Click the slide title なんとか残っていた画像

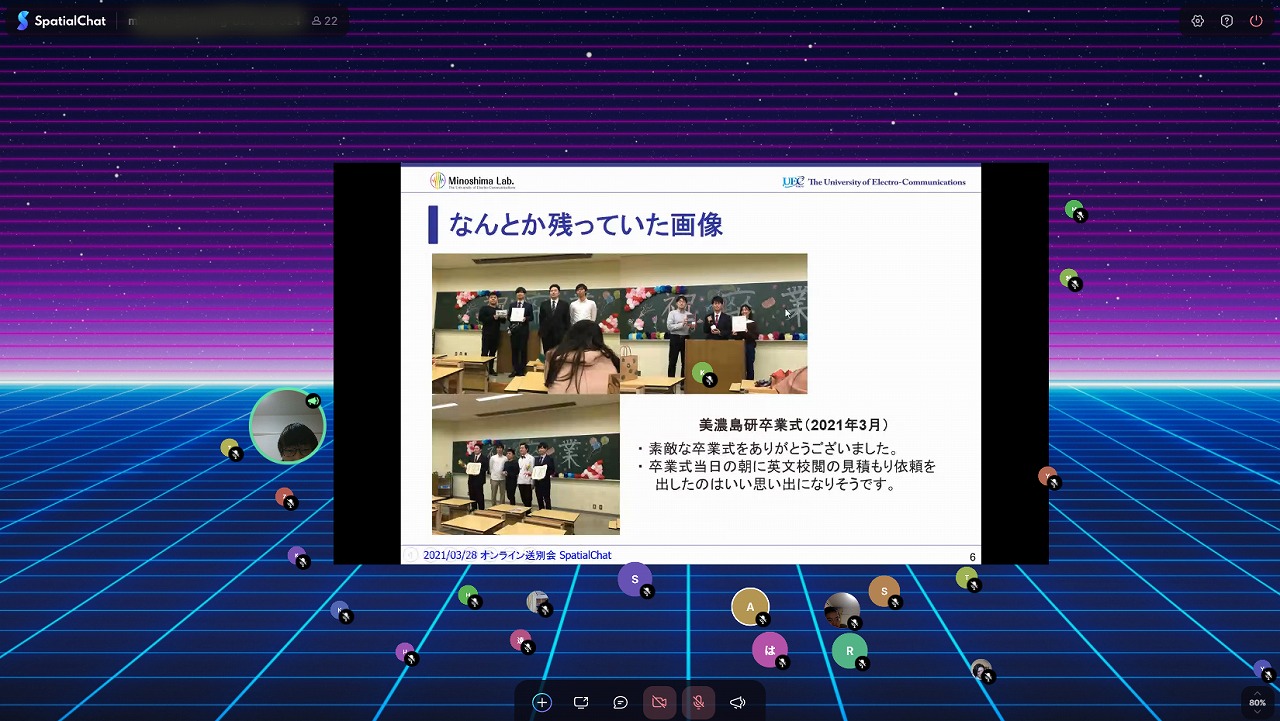click(x=586, y=224)
